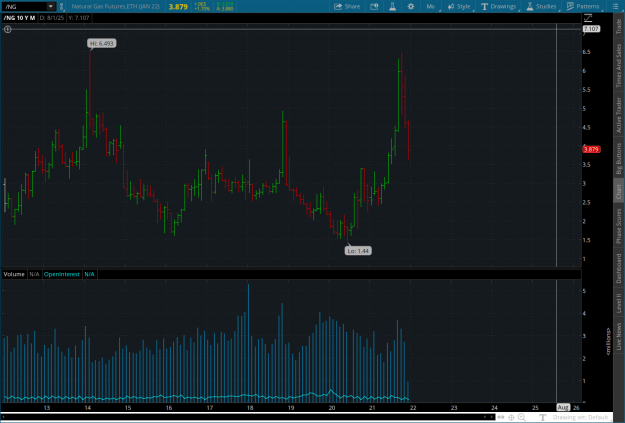The height and width of the screenshot is (423, 625).
Task: Click the red 3.879 last price tag
Action: [591, 150]
